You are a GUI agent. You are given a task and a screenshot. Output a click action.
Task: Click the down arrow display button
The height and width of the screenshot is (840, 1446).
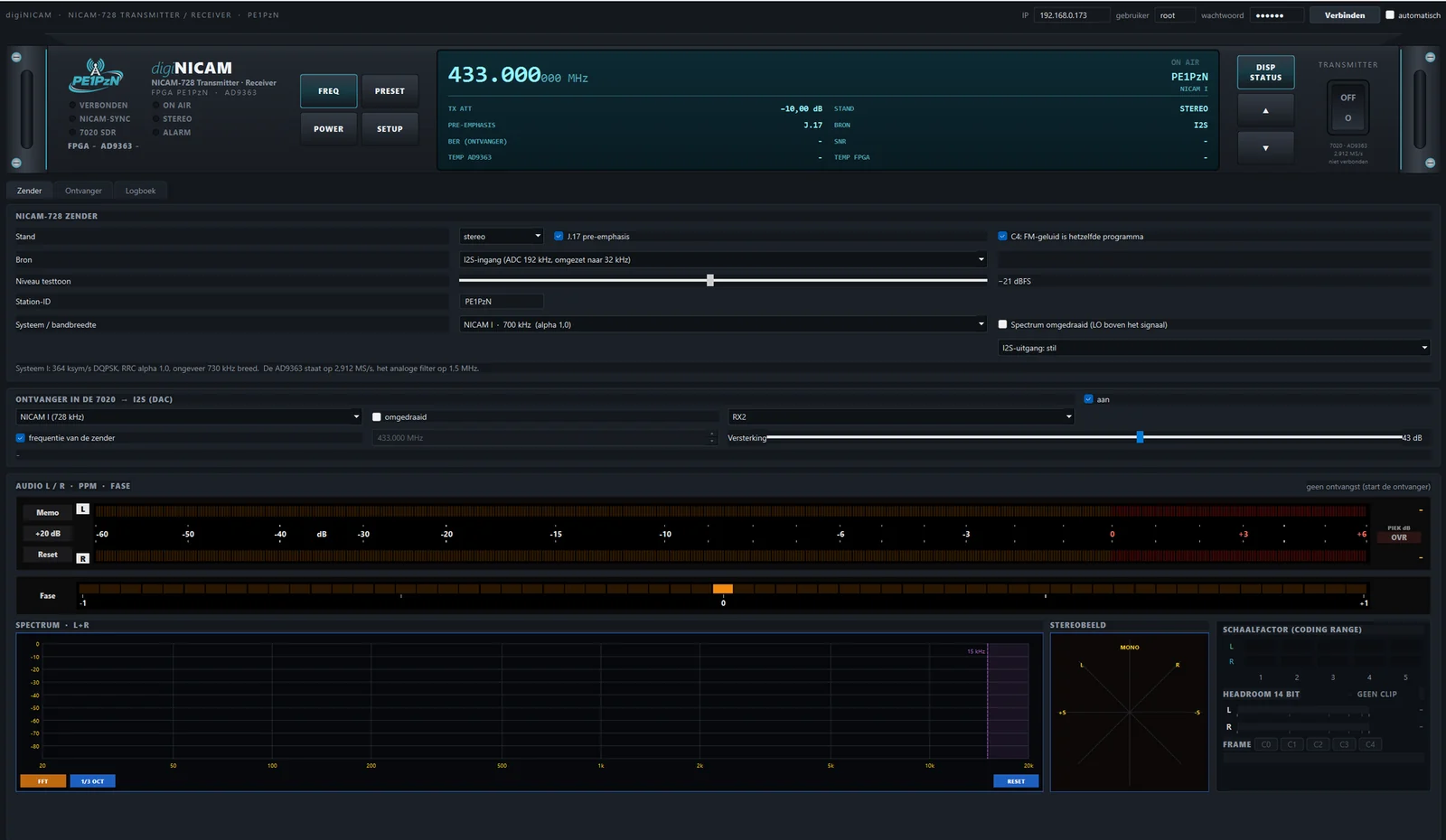coord(1265,148)
